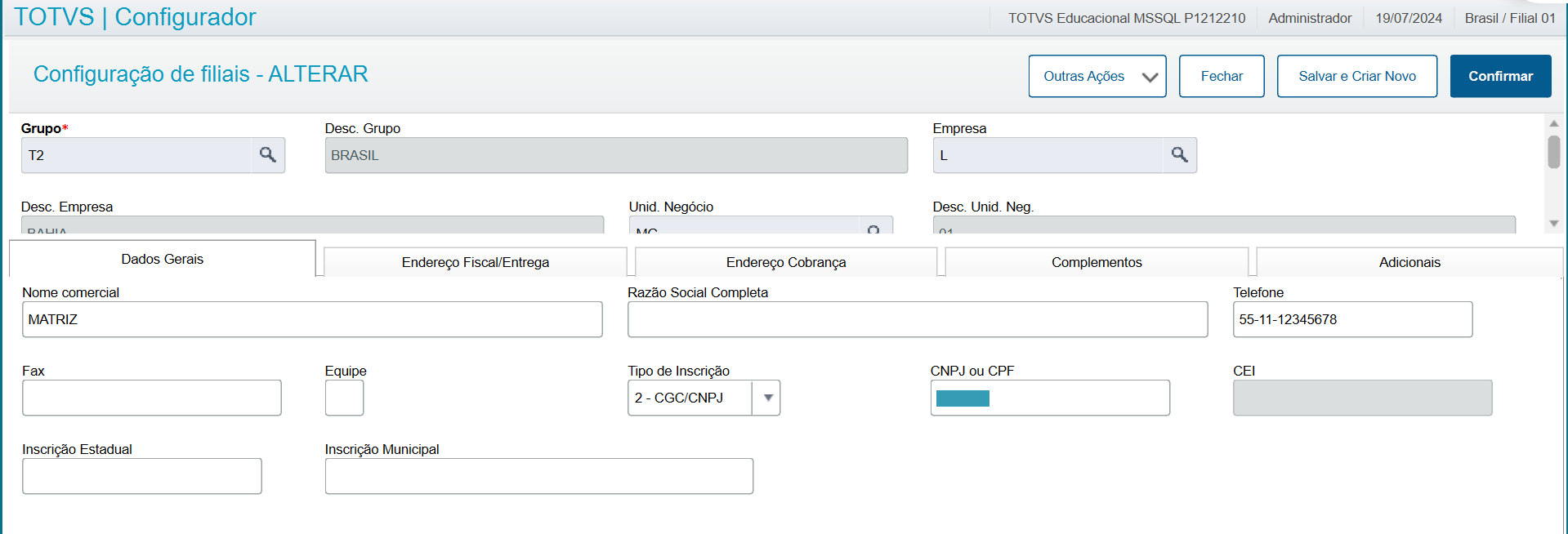Click the TOTVS | Configurador title

(x=135, y=17)
